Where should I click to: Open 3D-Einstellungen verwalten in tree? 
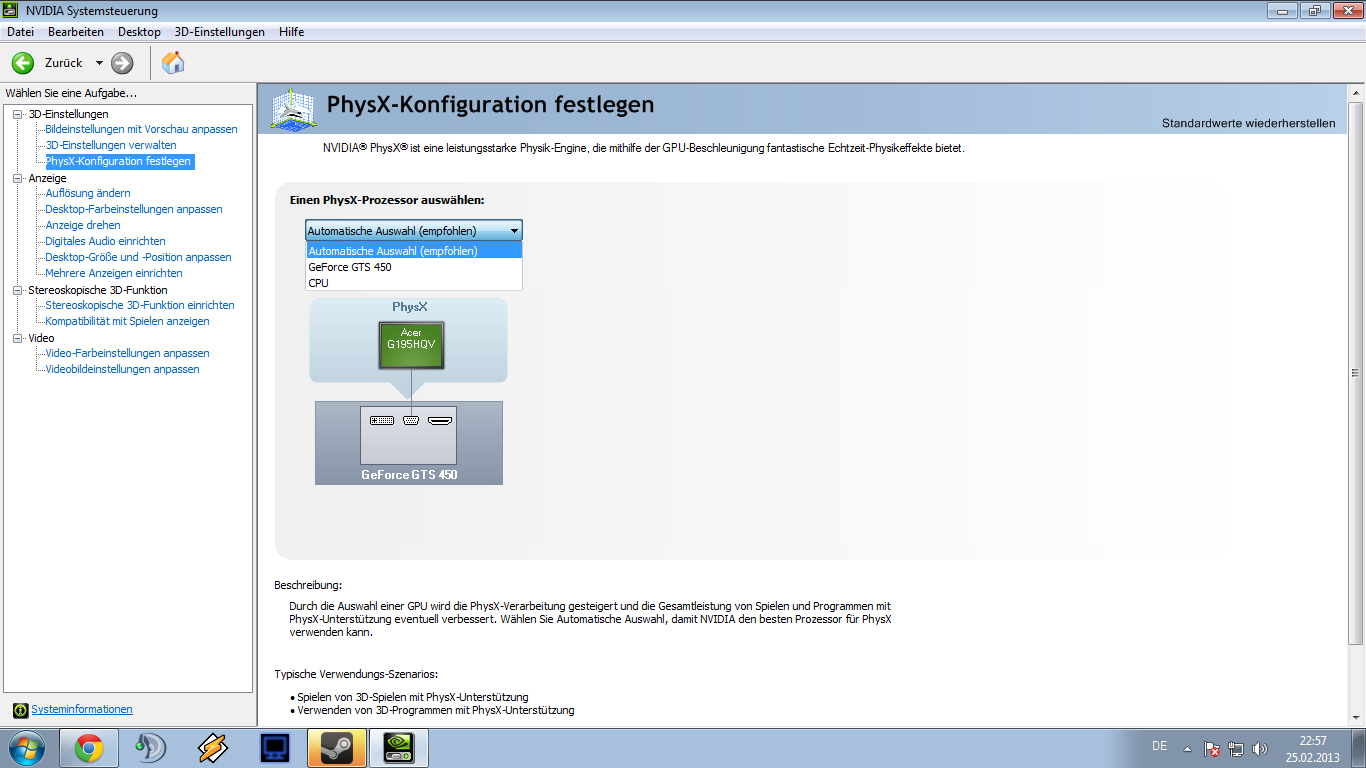coord(111,145)
